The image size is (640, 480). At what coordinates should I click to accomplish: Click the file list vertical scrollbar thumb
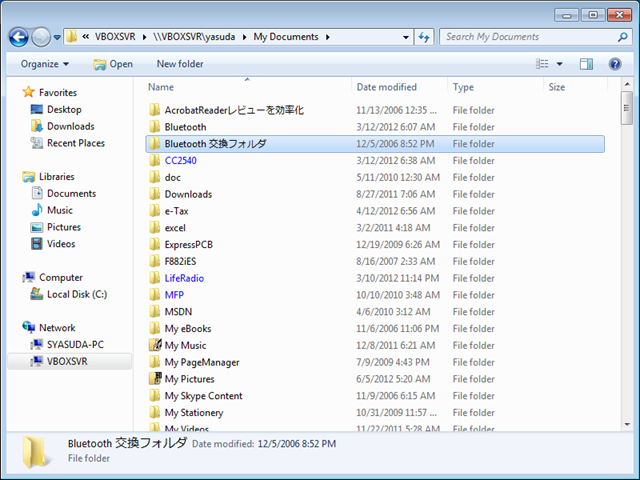tap(627, 108)
